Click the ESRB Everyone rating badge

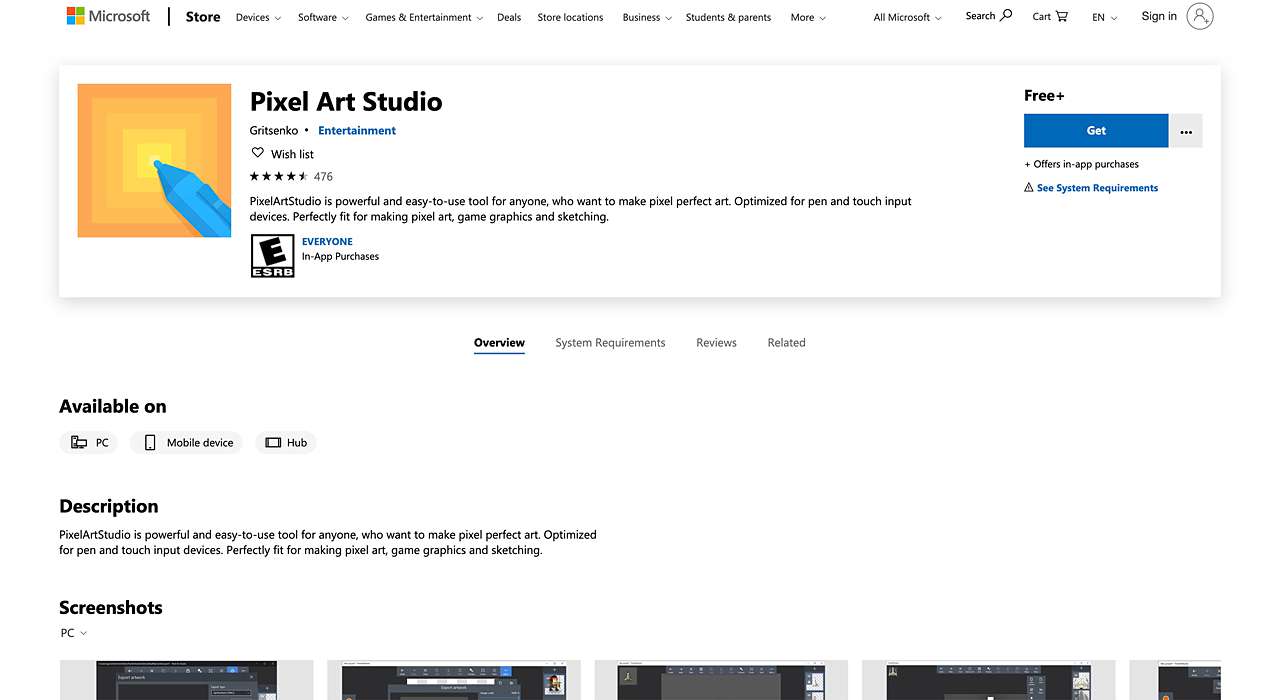[272, 256]
